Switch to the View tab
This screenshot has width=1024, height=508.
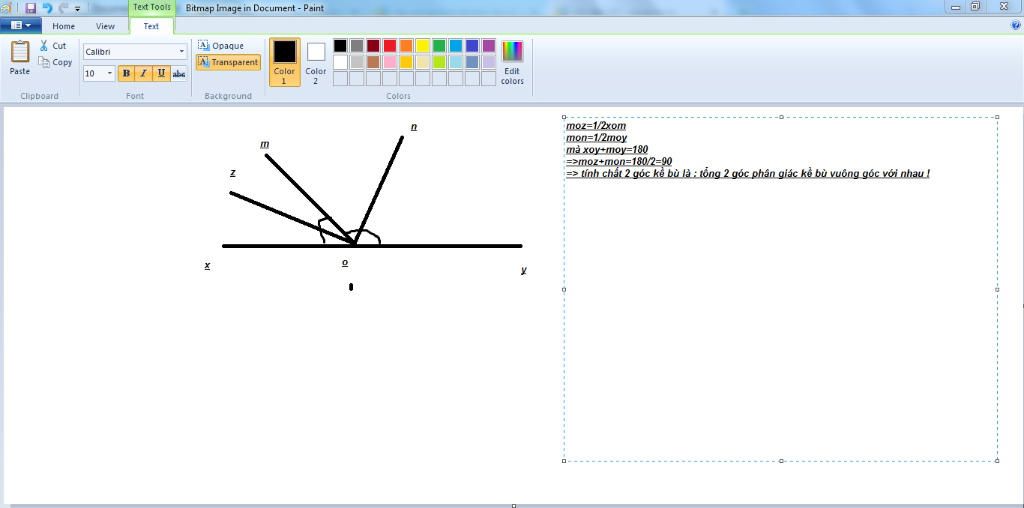pos(105,26)
